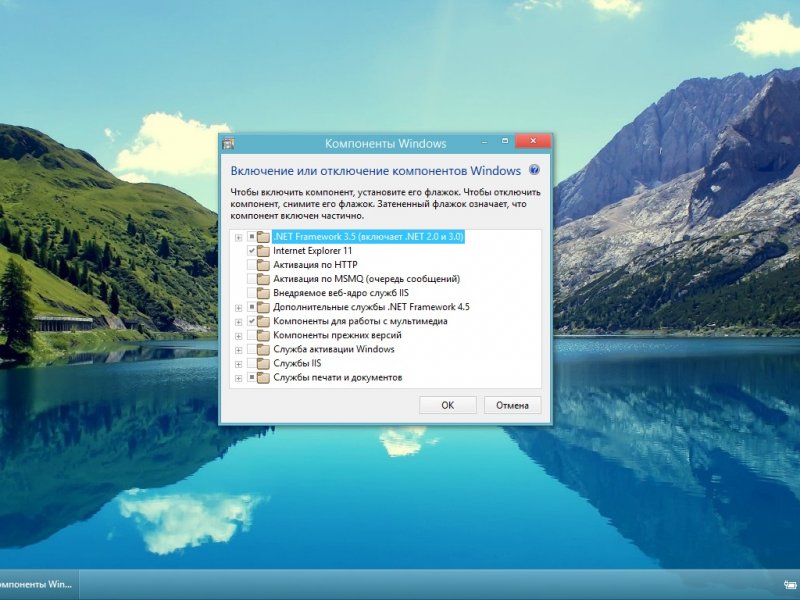Toggle Дополнительные службы .NET Framework 4.5 checkbox

coord(252,307)
